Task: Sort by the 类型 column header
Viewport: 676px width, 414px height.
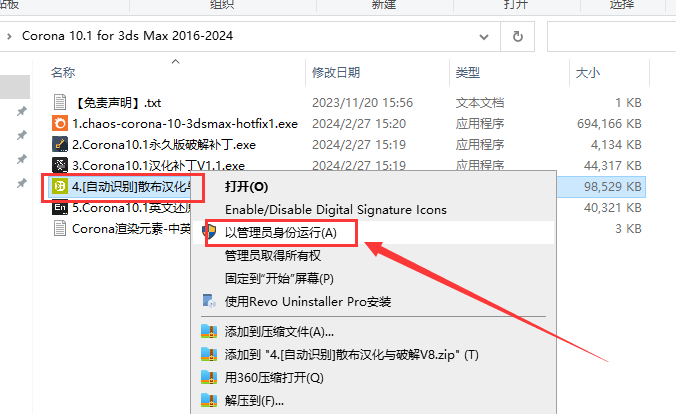Action: pos(468,72)
